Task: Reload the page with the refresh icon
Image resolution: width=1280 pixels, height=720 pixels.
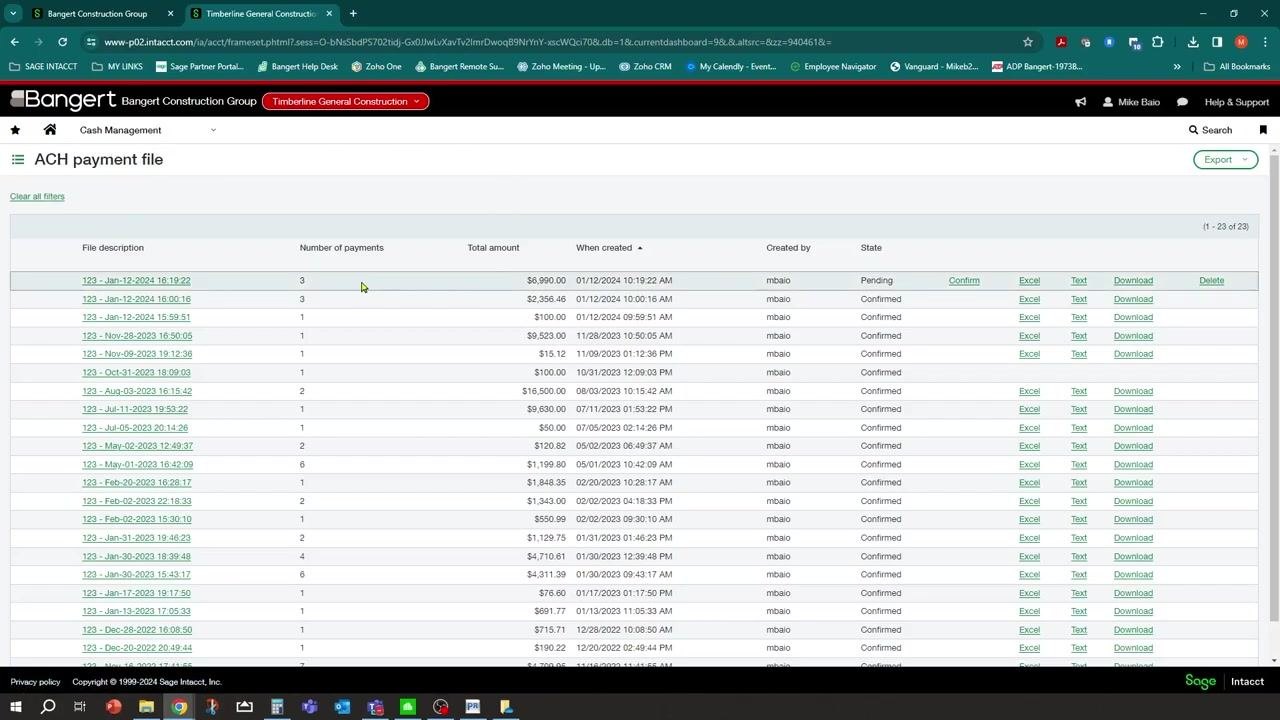Action: coord(62,42)
